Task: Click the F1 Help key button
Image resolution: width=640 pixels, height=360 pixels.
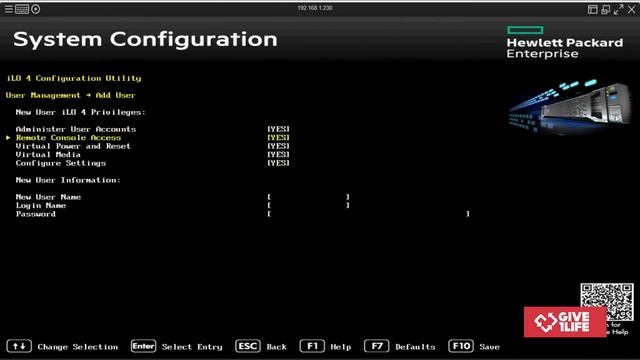Action: [312, 346]
